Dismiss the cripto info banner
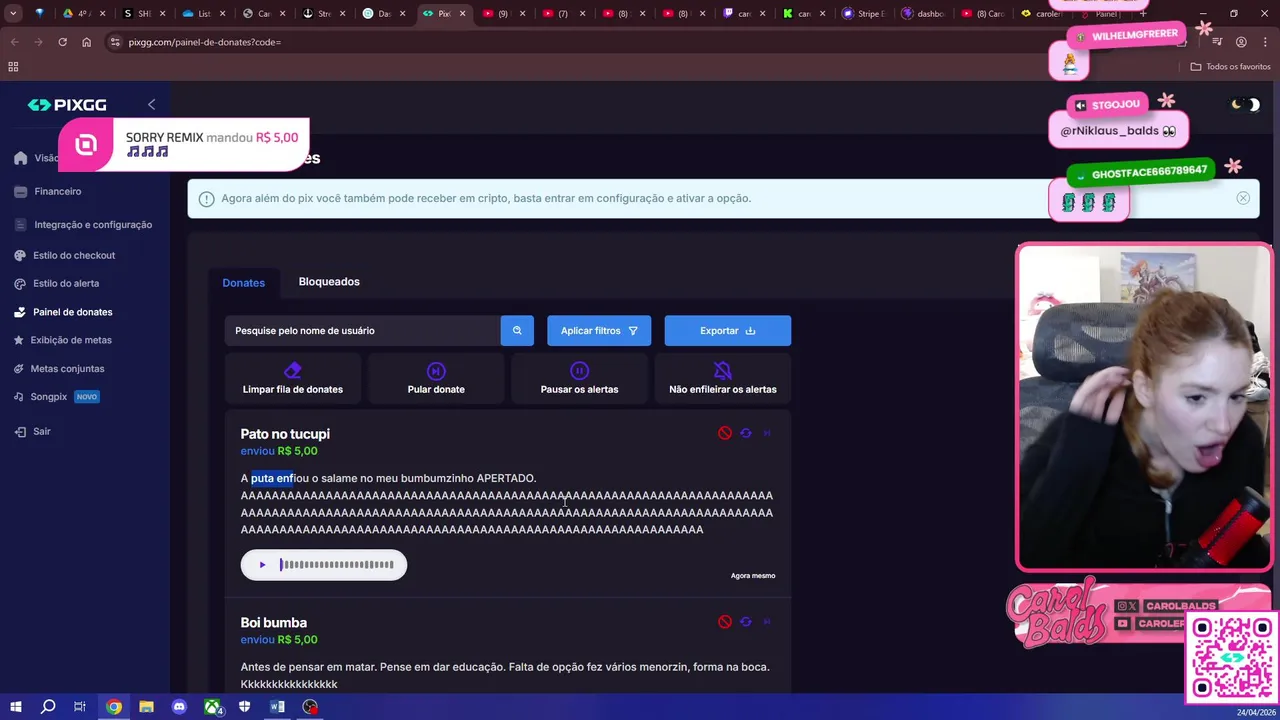 (x=1243, y=198)
